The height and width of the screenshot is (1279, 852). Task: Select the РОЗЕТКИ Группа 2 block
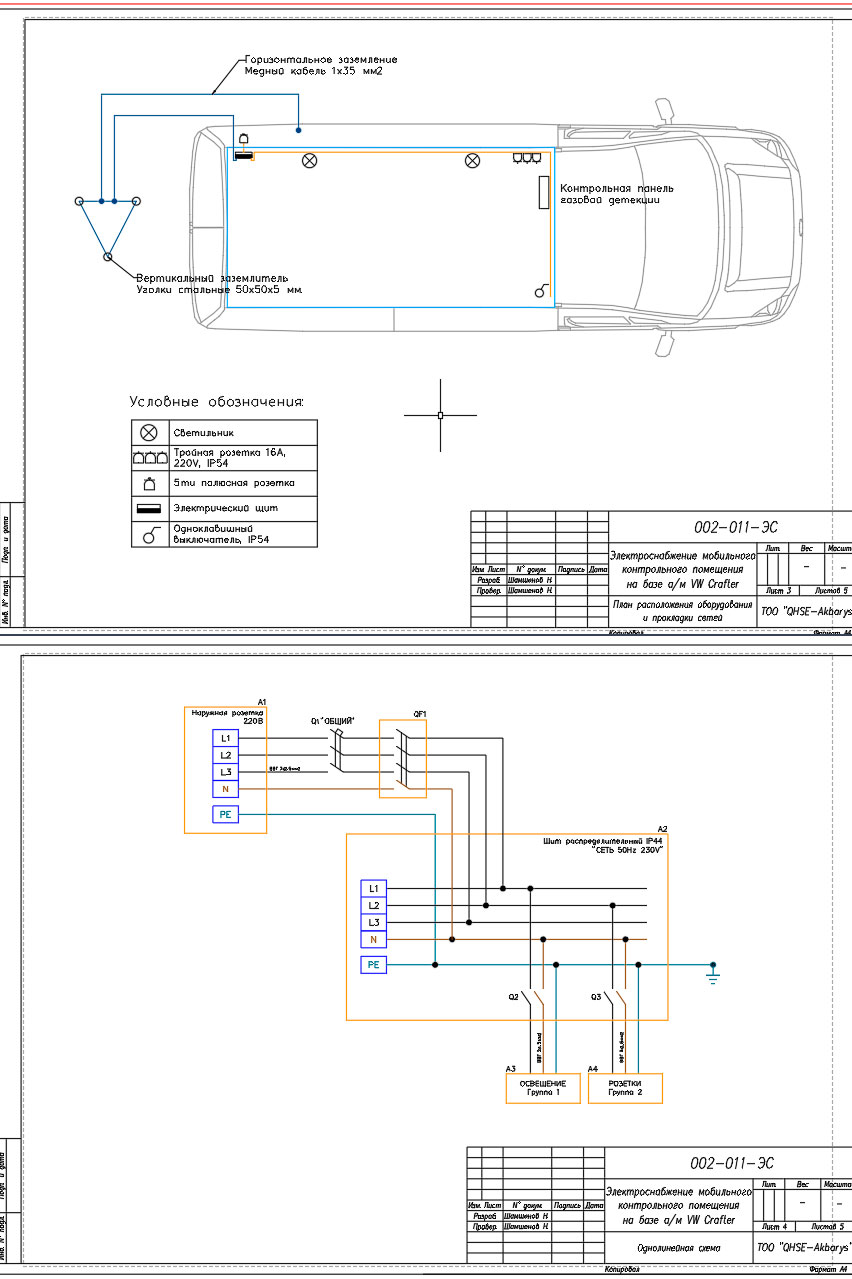click(x=625, y=1088)
